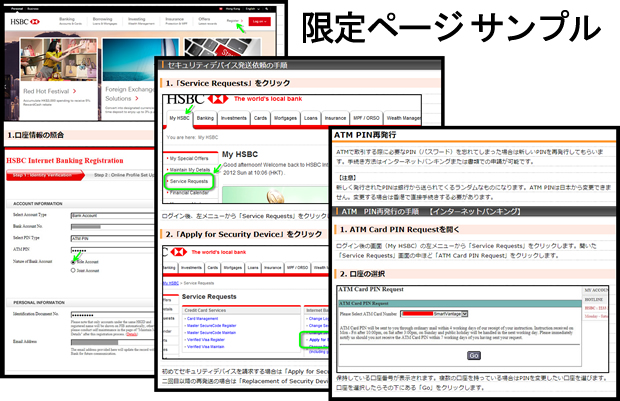620x401 pixels.
Task: Click Maintain My Details in left menu
Action: coord(190,170)
